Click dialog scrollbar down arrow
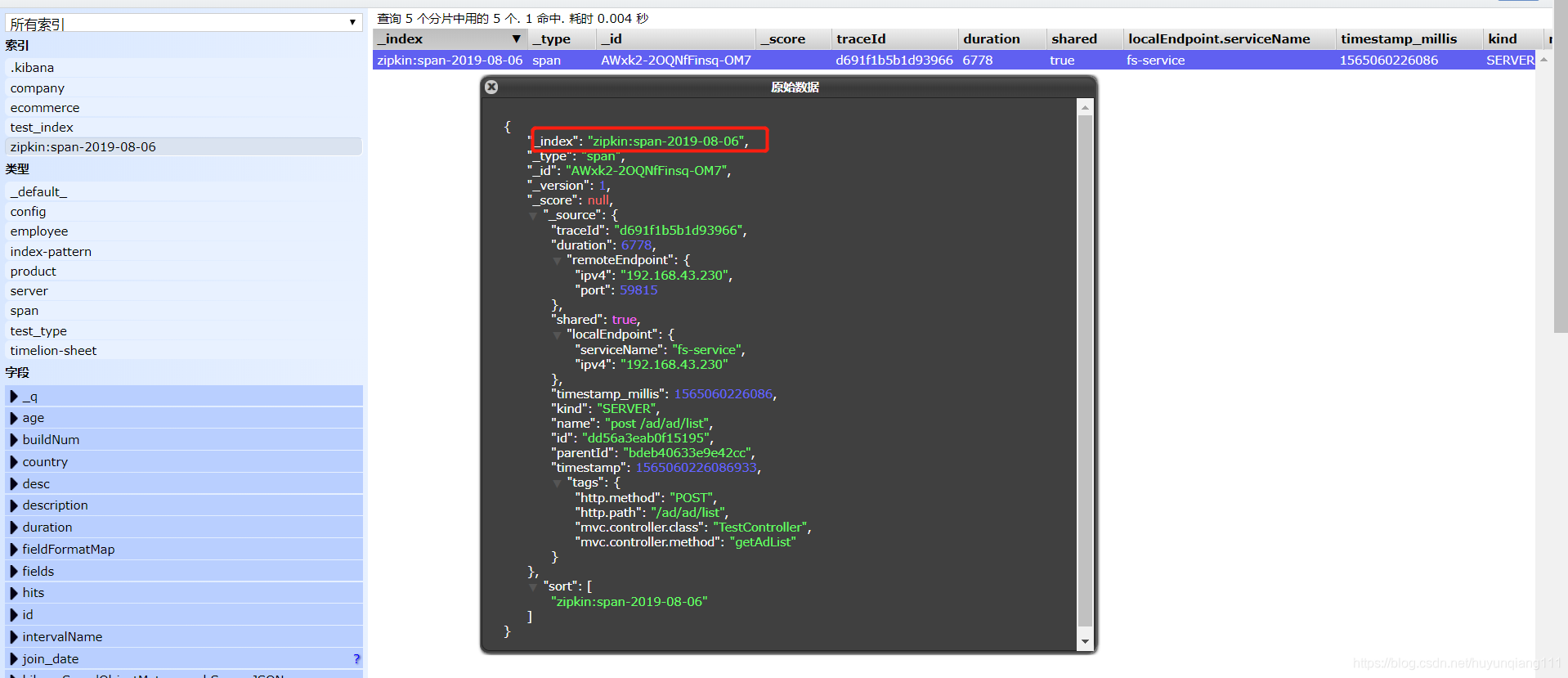Viewport: 1568px width, 678px height. (x=1085, y=642)
